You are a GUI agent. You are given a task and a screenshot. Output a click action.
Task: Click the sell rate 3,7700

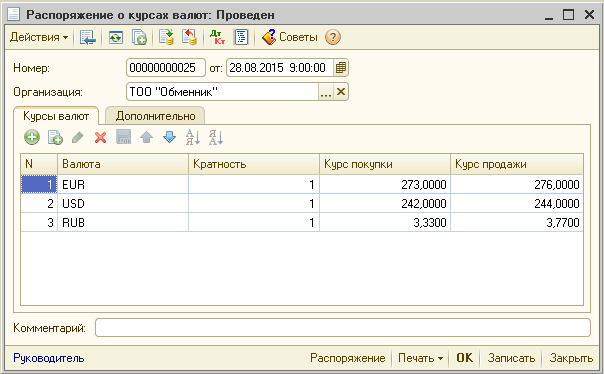click(x=517, y=222)
